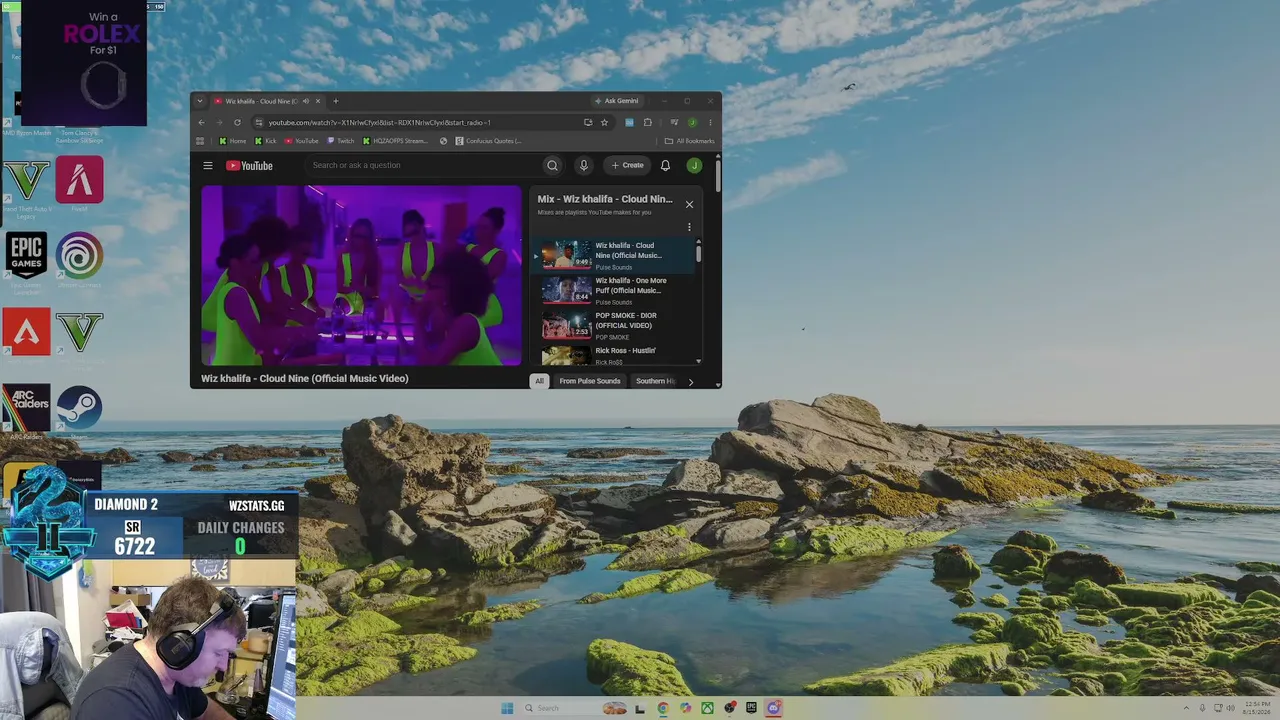Click the video player showing Cloud Nine
This screenshot has width=1280, height=720.
click(361, 275)
